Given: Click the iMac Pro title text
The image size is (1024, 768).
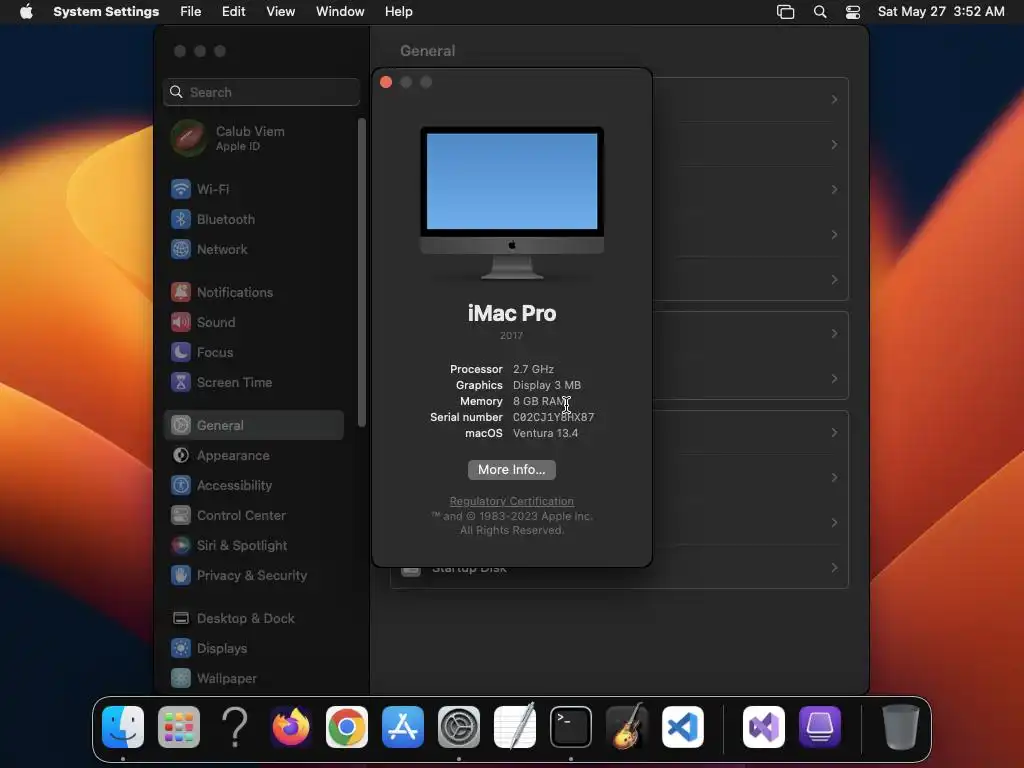Looking at the screenshot, I should point(512,313).
